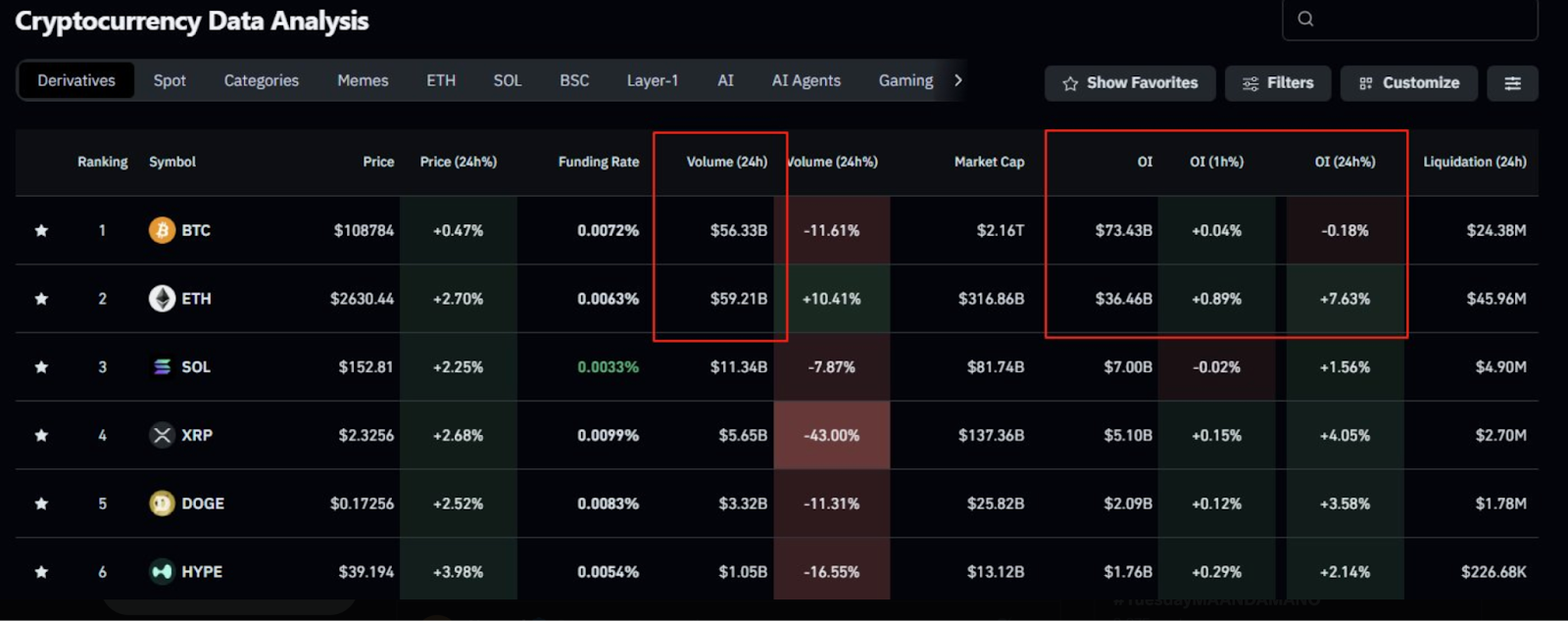Click the BTC coin logo
The image size is (1568, 621).
click(162, 230)
